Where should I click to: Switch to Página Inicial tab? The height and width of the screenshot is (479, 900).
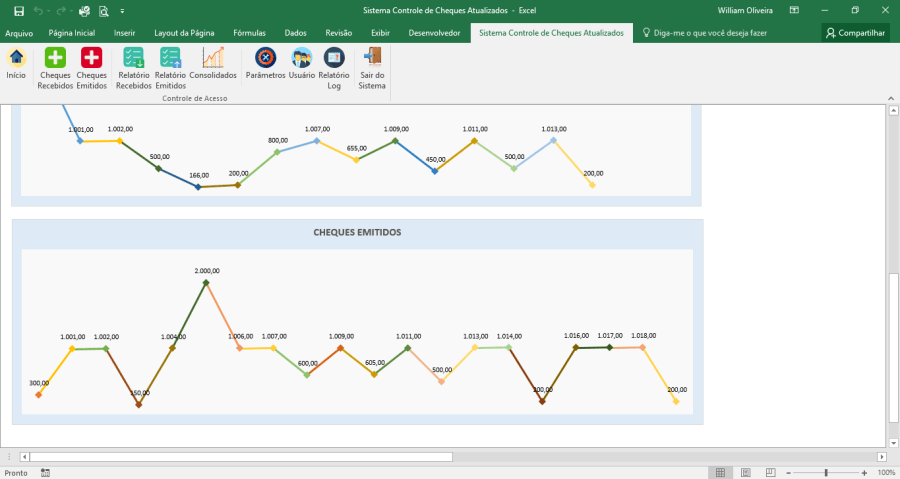(72, 33)
